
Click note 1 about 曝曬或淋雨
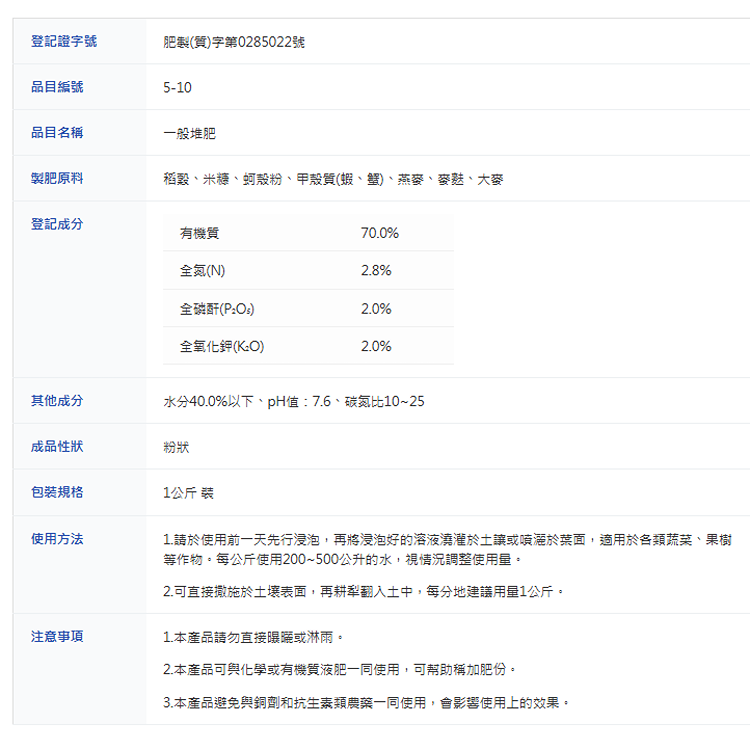254,637
